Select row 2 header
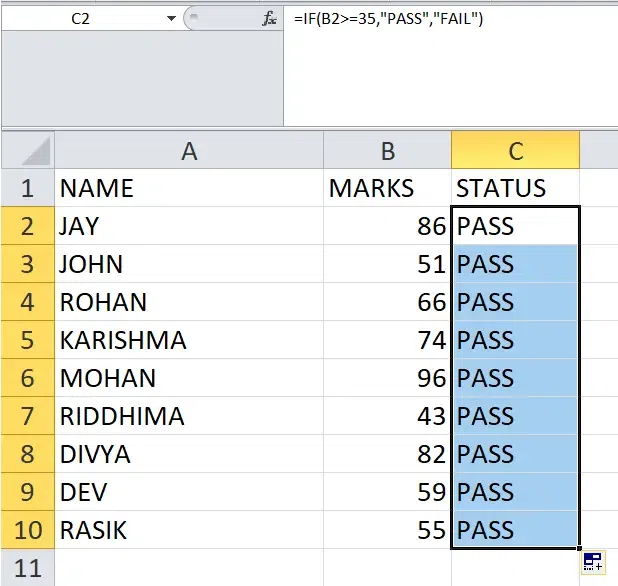 (x=28, y=226)
